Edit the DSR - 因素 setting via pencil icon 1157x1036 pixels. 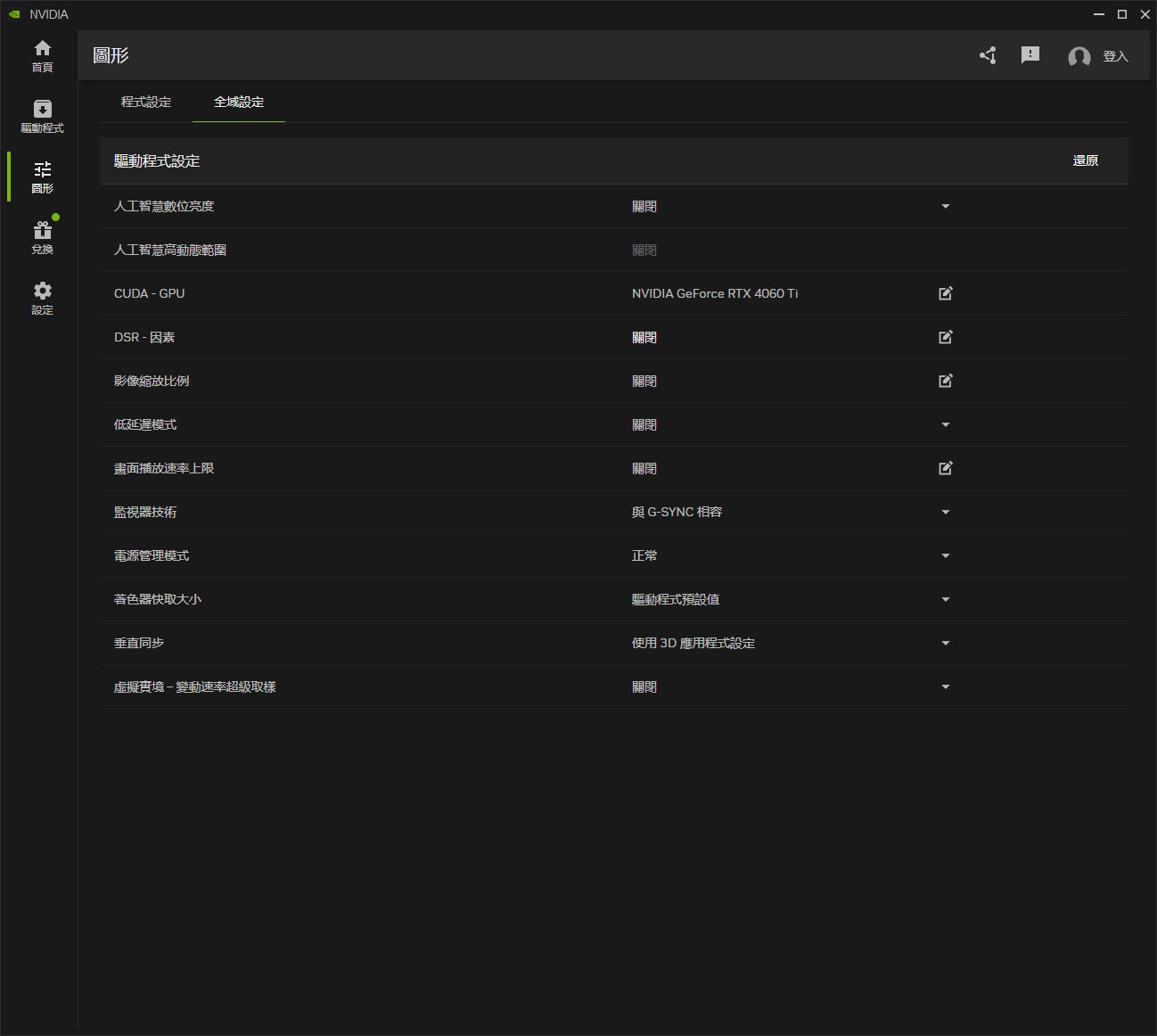pyautogui.click(x=946, y=337)
